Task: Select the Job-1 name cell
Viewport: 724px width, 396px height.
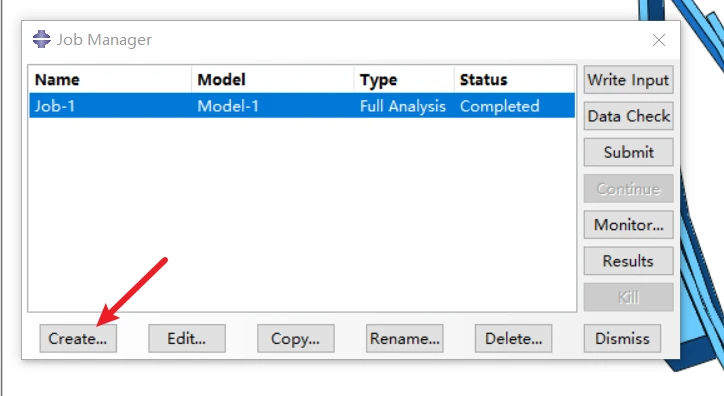Action: coord(110,106)
